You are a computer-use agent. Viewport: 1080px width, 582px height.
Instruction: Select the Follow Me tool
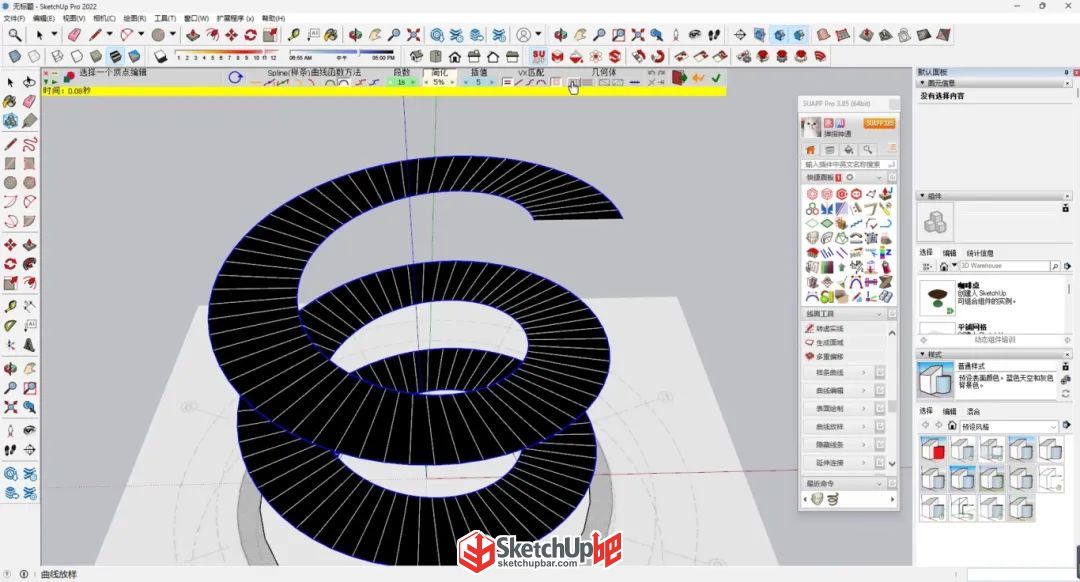coord(30,264)
